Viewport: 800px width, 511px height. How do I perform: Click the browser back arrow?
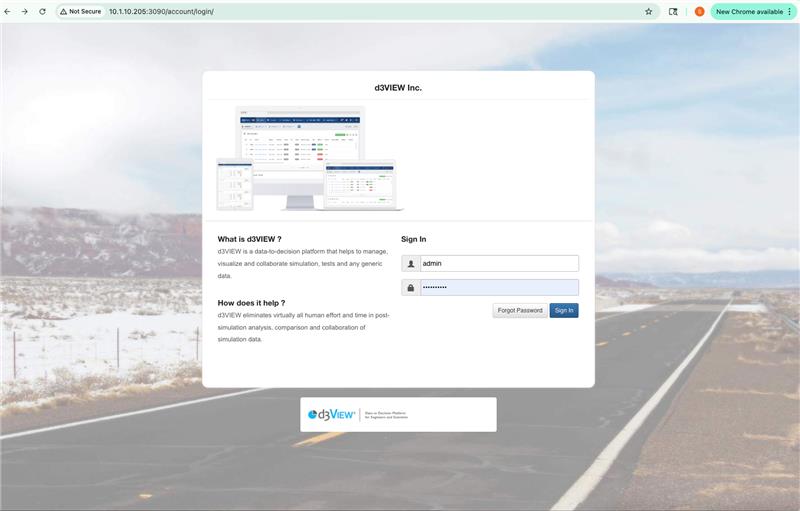pyautogui.click(x=7, y=11)
